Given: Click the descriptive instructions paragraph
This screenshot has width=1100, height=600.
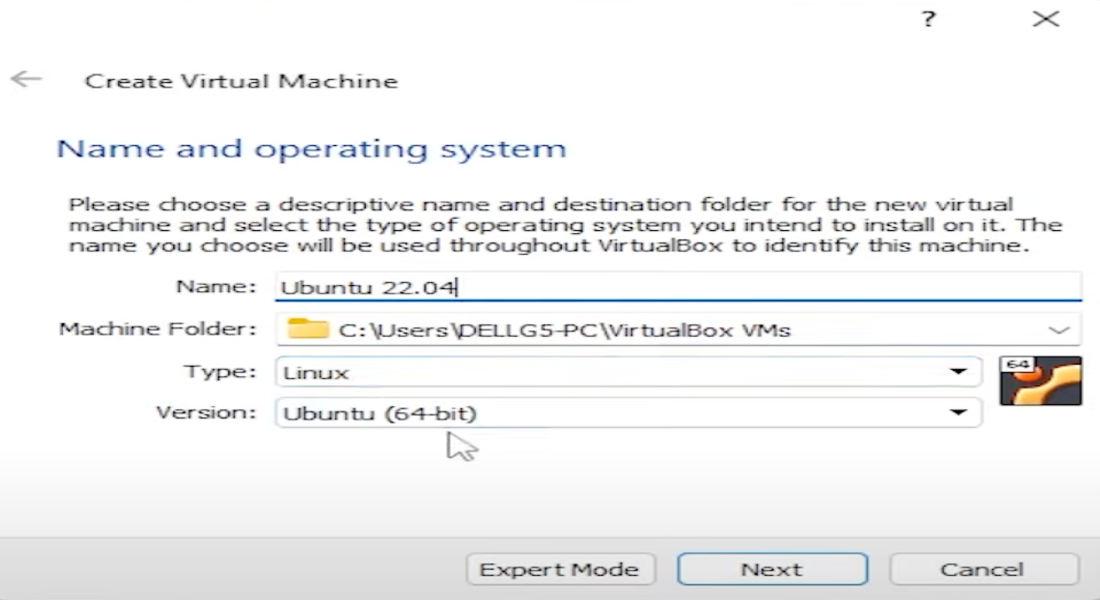Looking at the screenshot, I should [565, 225].
